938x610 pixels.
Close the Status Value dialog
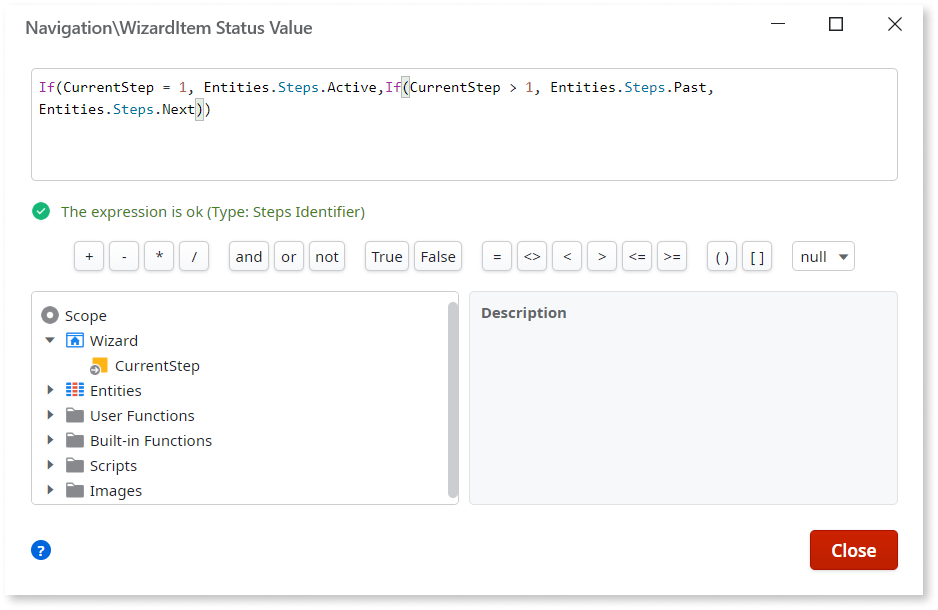click(x=853, y=549)
